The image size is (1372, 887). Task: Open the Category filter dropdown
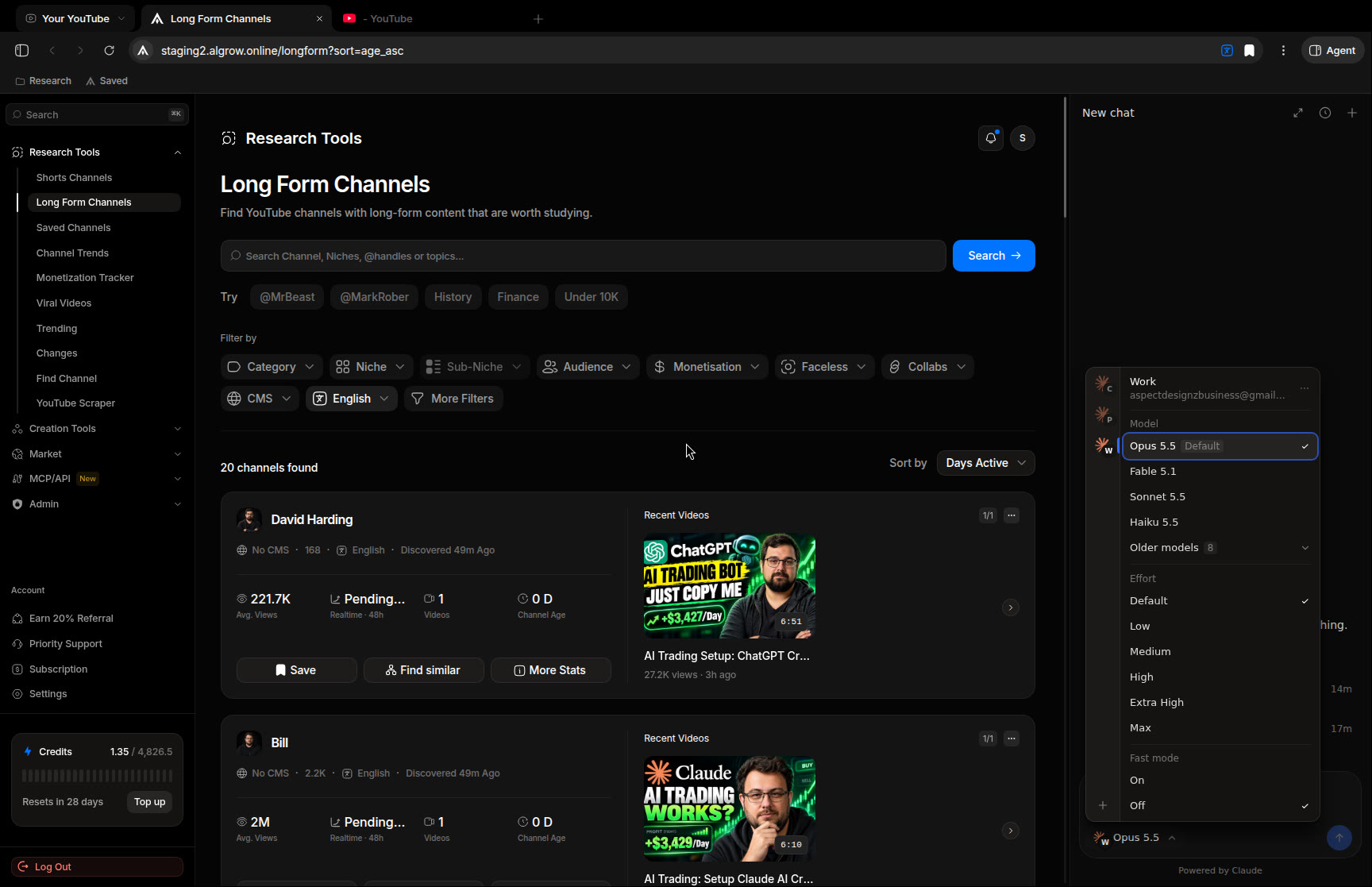pyautogui.click(x=271, y=367)
